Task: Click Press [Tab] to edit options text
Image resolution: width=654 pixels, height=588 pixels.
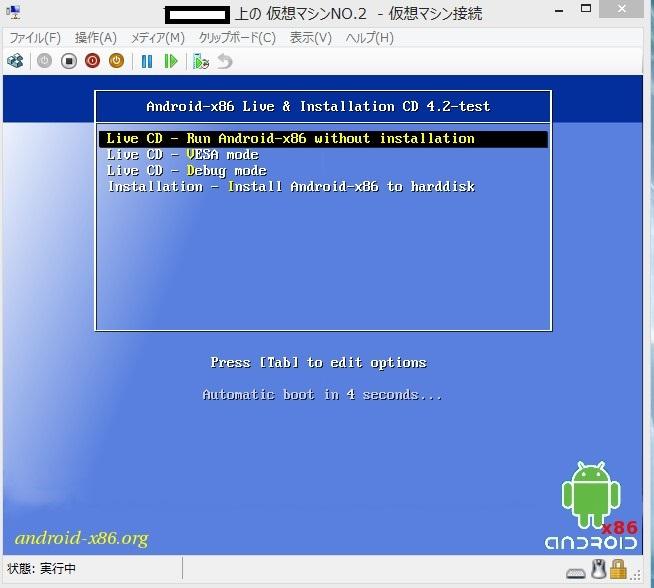Action: 319,362
